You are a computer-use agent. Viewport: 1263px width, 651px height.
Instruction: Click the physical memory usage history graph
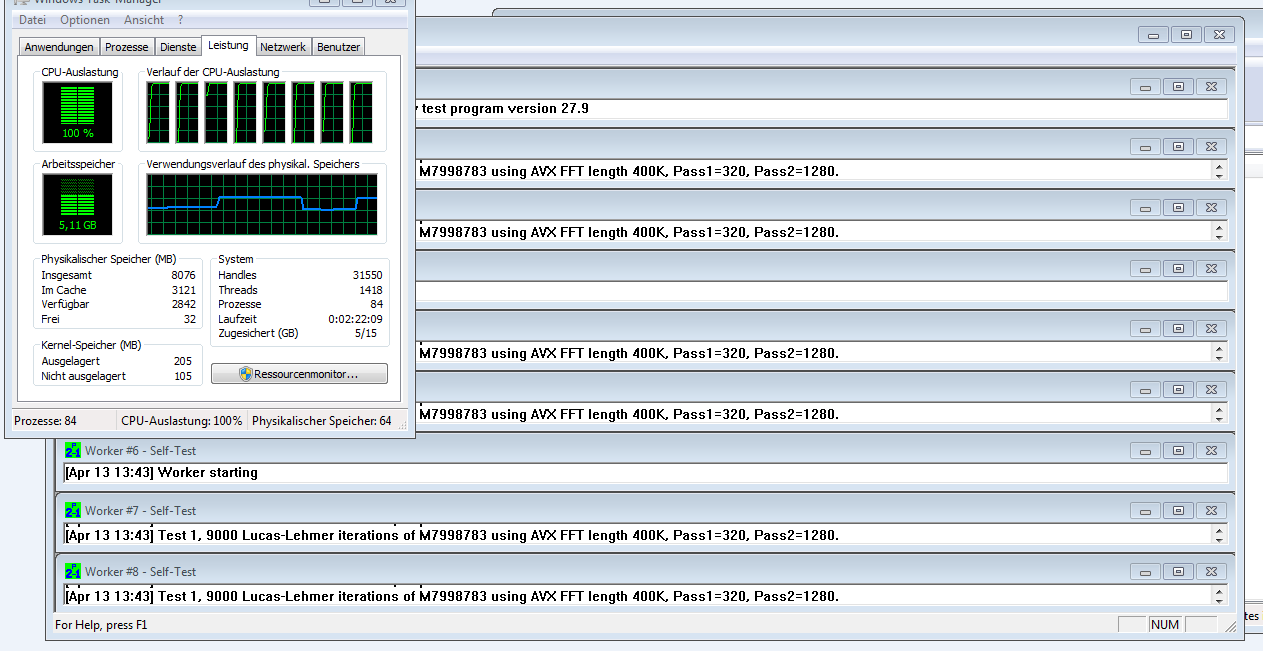point(262,204)
